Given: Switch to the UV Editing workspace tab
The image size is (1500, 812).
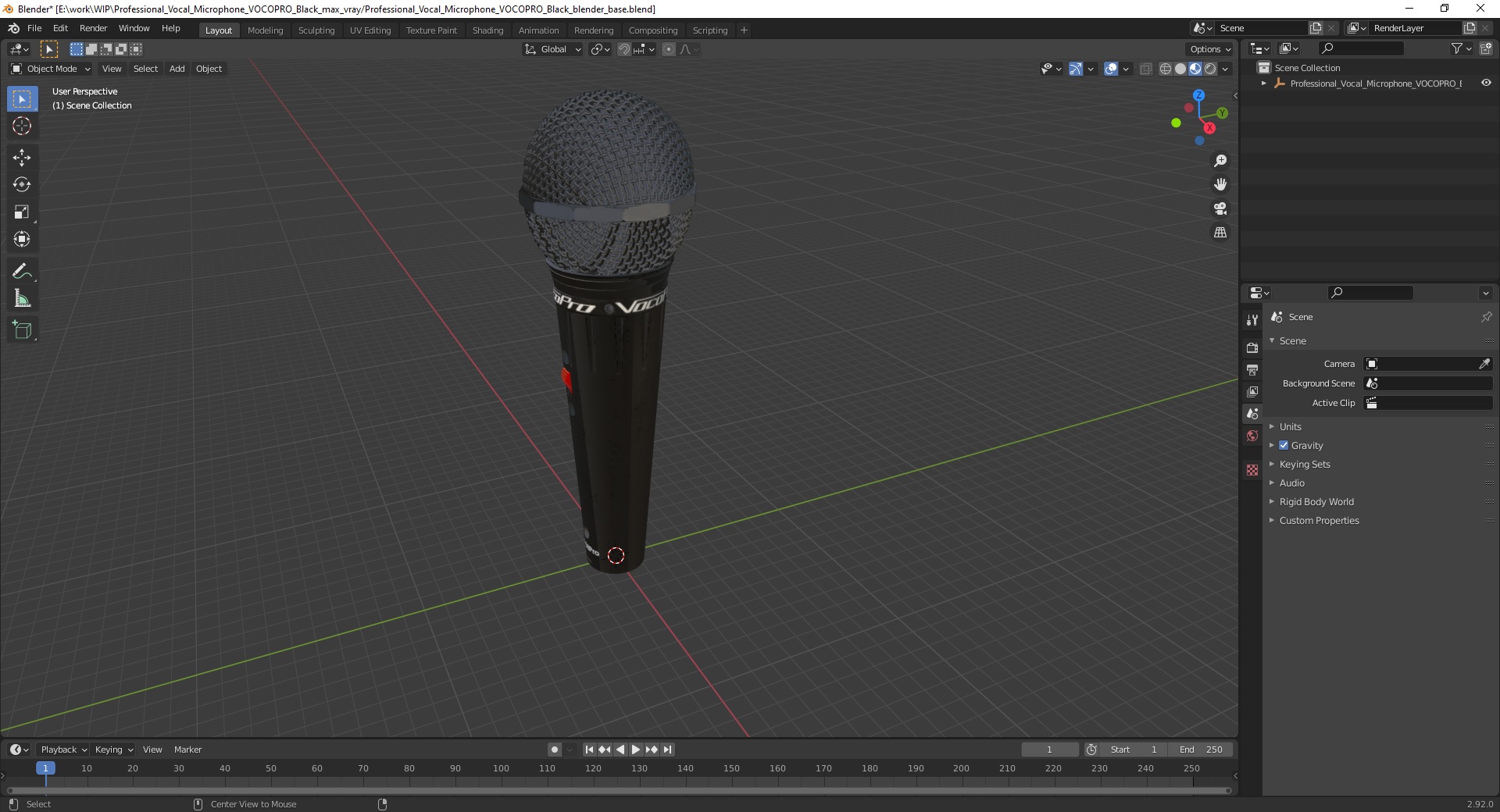Looking at the screenshot, I should point(370,30).
